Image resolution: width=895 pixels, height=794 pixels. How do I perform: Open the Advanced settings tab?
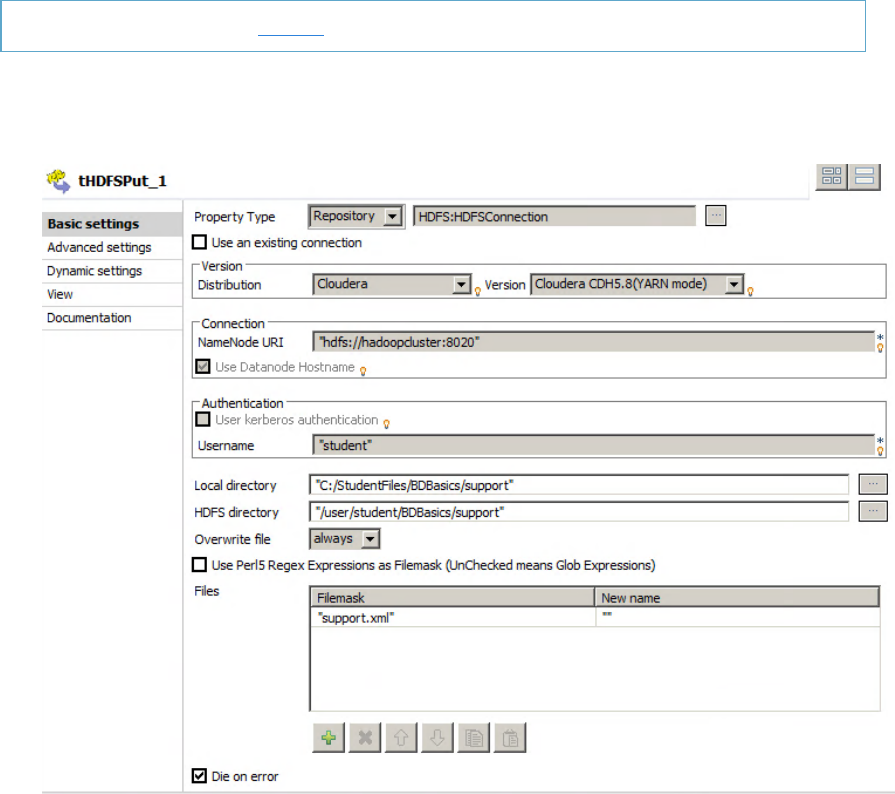[x=99, y=247]
